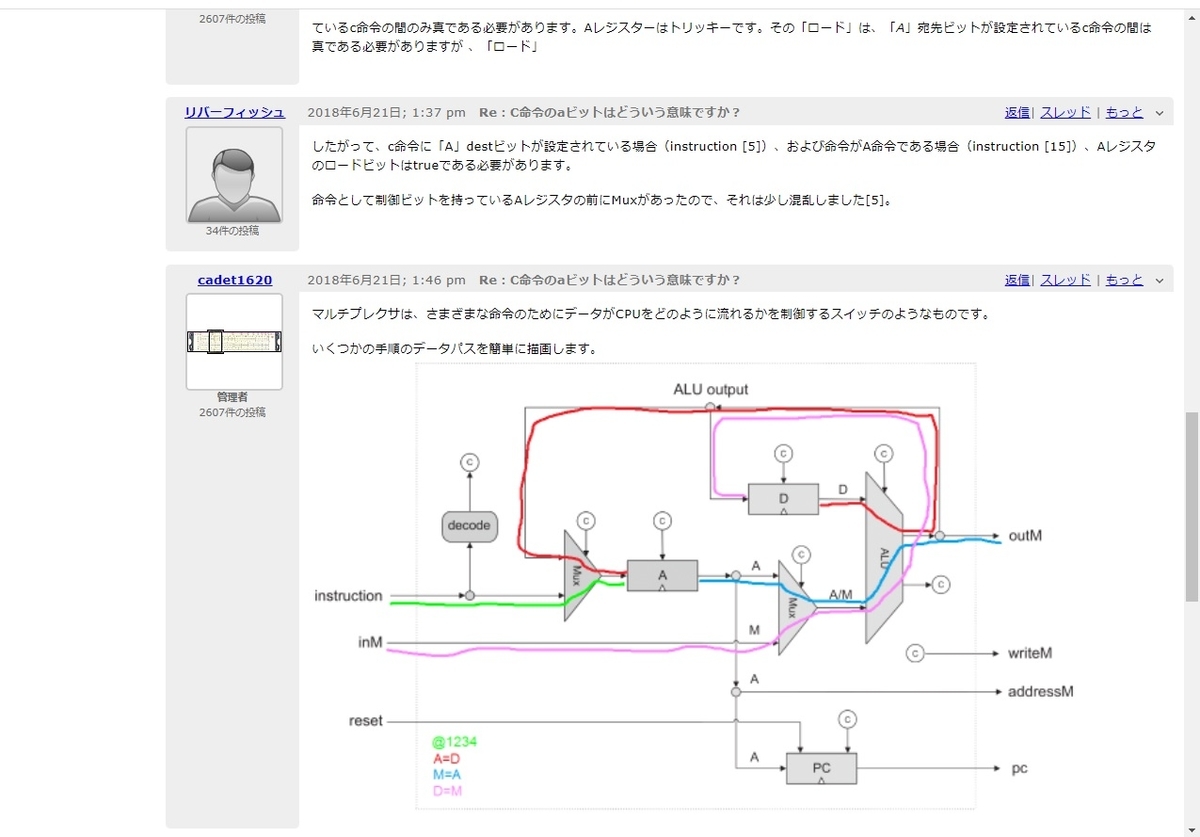
Task: Click the 1:46 pm post subject title
Action: coord(609,279)
